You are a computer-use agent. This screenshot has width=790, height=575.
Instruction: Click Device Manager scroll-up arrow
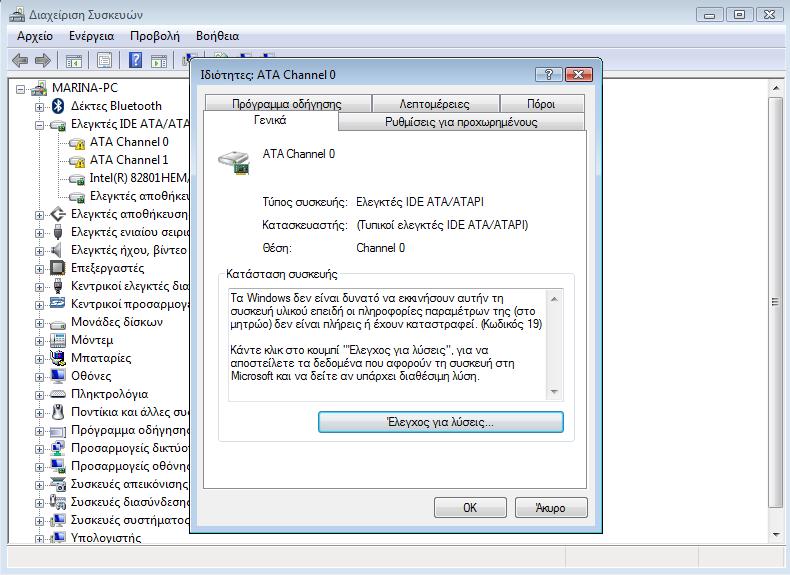775,88
